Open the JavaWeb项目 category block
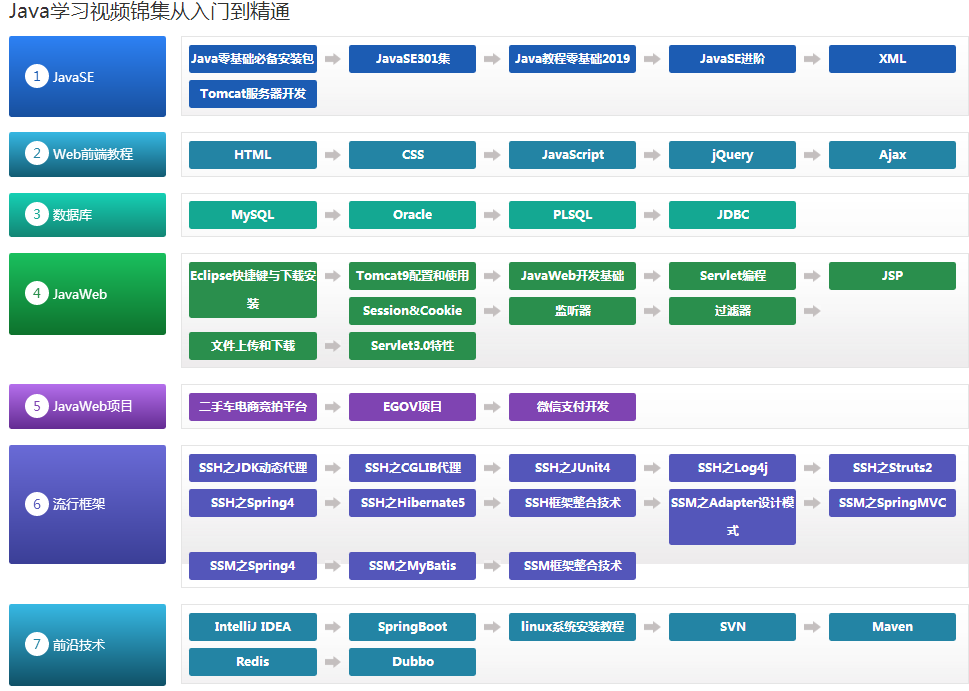The image size is (969, 691). (87, 406)
